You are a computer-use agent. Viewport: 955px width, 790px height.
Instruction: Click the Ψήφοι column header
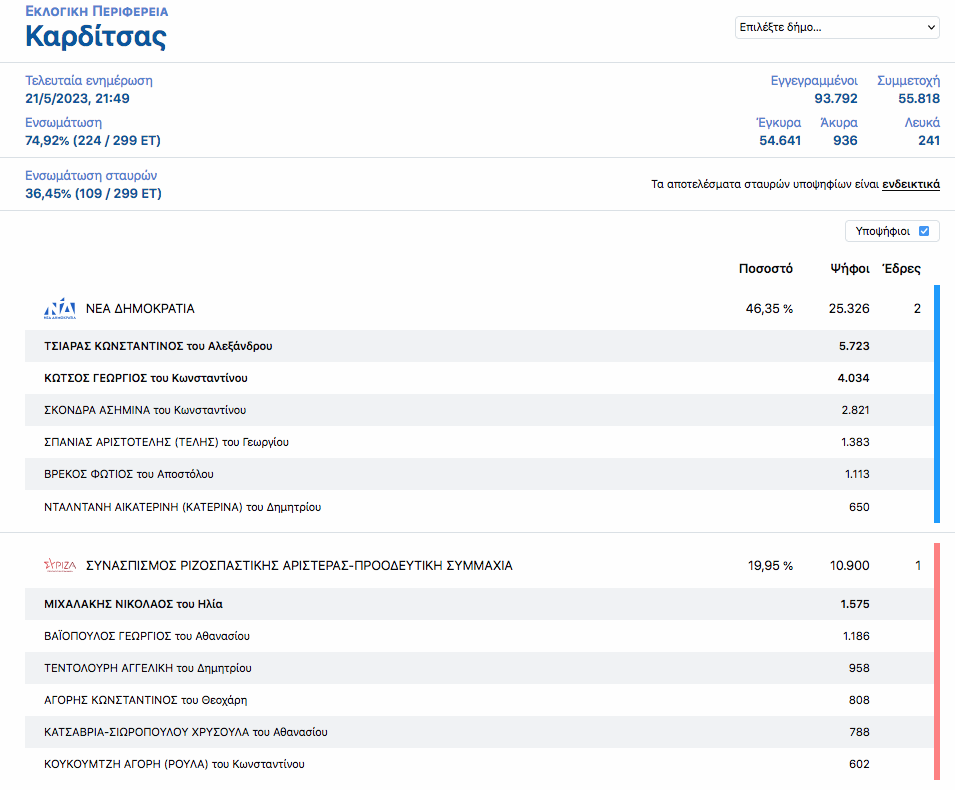point(850,268)
